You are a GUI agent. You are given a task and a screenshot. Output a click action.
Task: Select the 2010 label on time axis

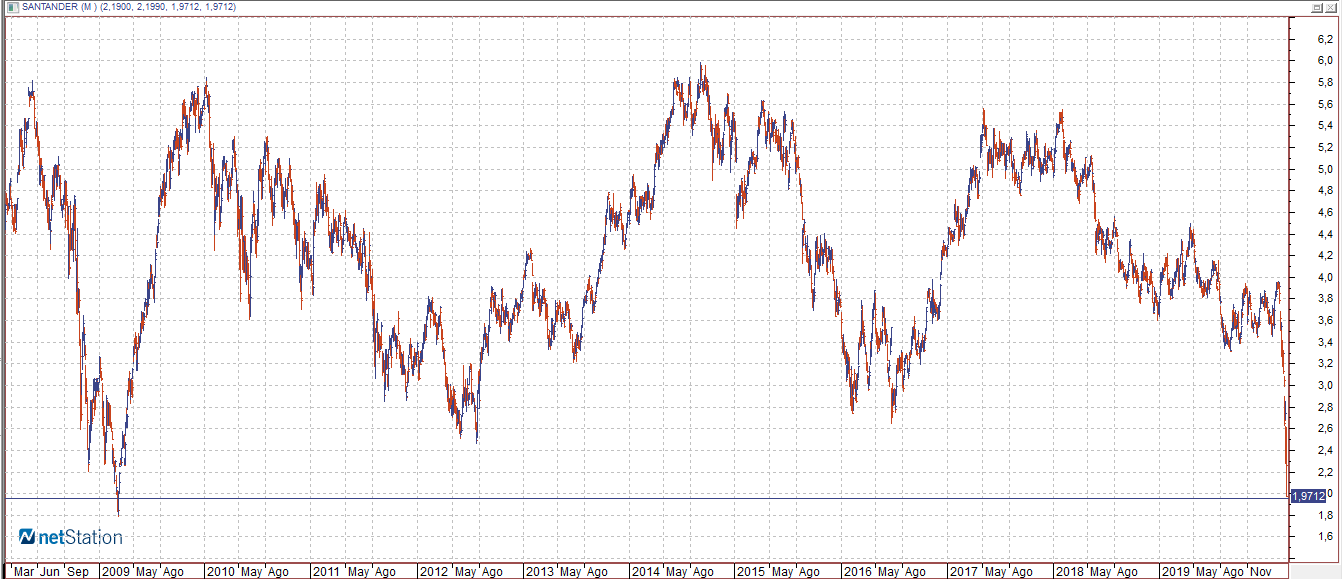pyautogui.click(x=220, y=572)
